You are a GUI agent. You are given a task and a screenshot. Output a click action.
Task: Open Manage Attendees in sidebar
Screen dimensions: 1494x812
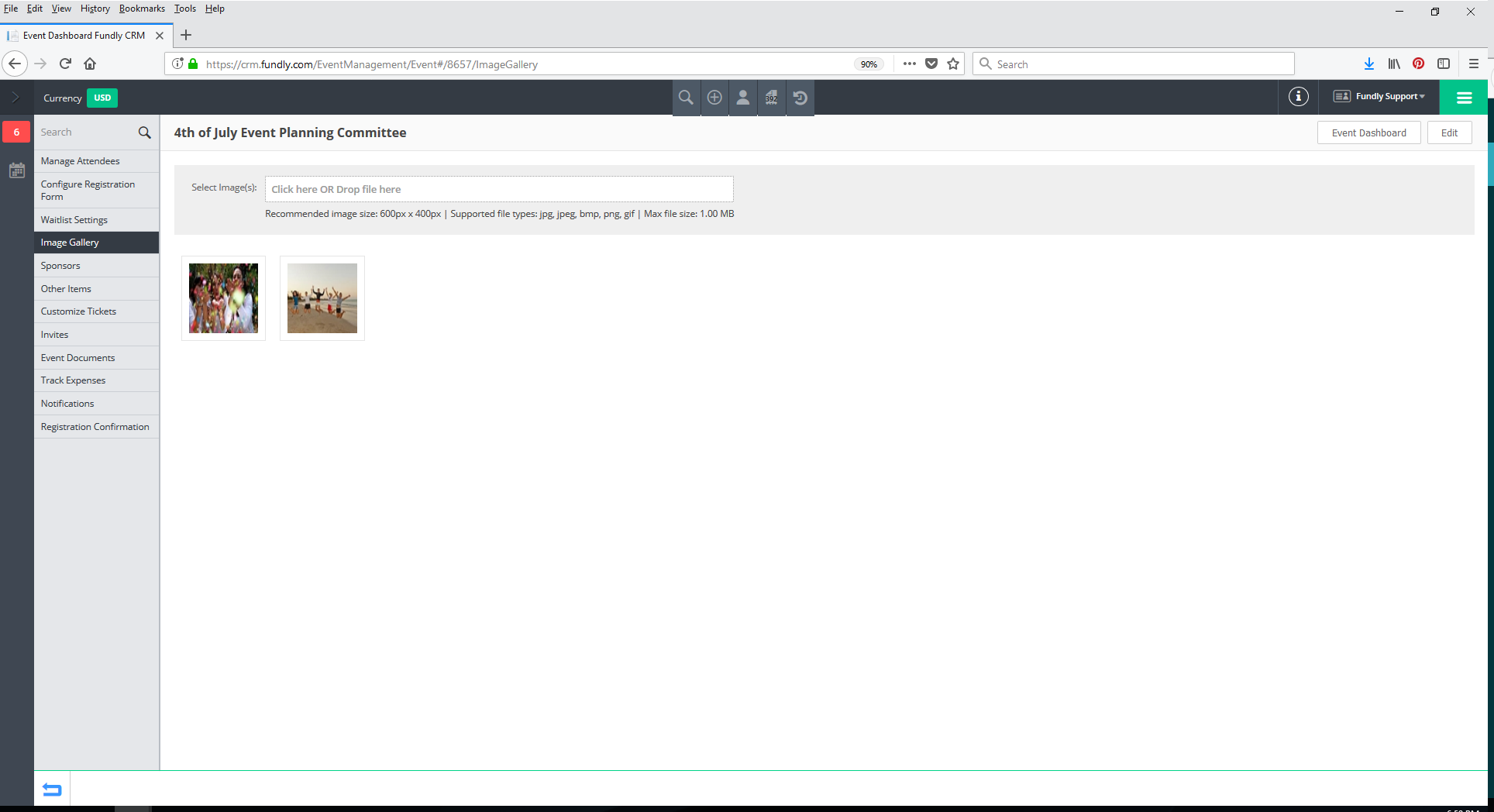[x=96, y=161]
